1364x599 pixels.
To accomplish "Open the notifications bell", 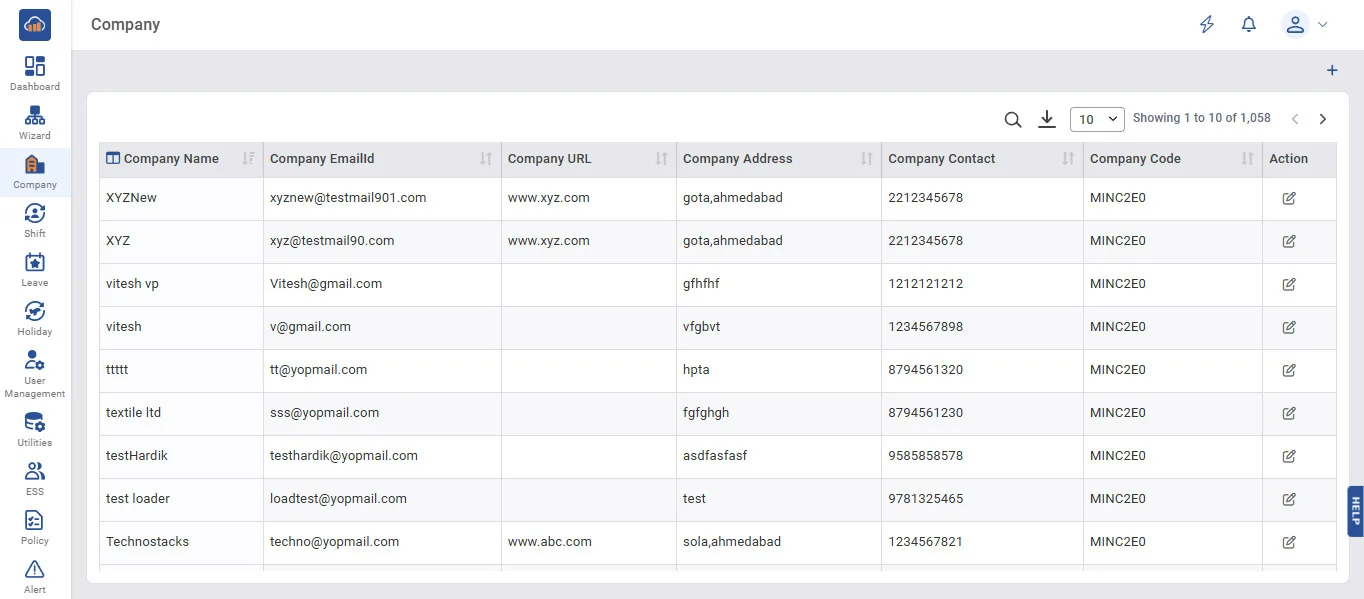I will pos(1249,25).
